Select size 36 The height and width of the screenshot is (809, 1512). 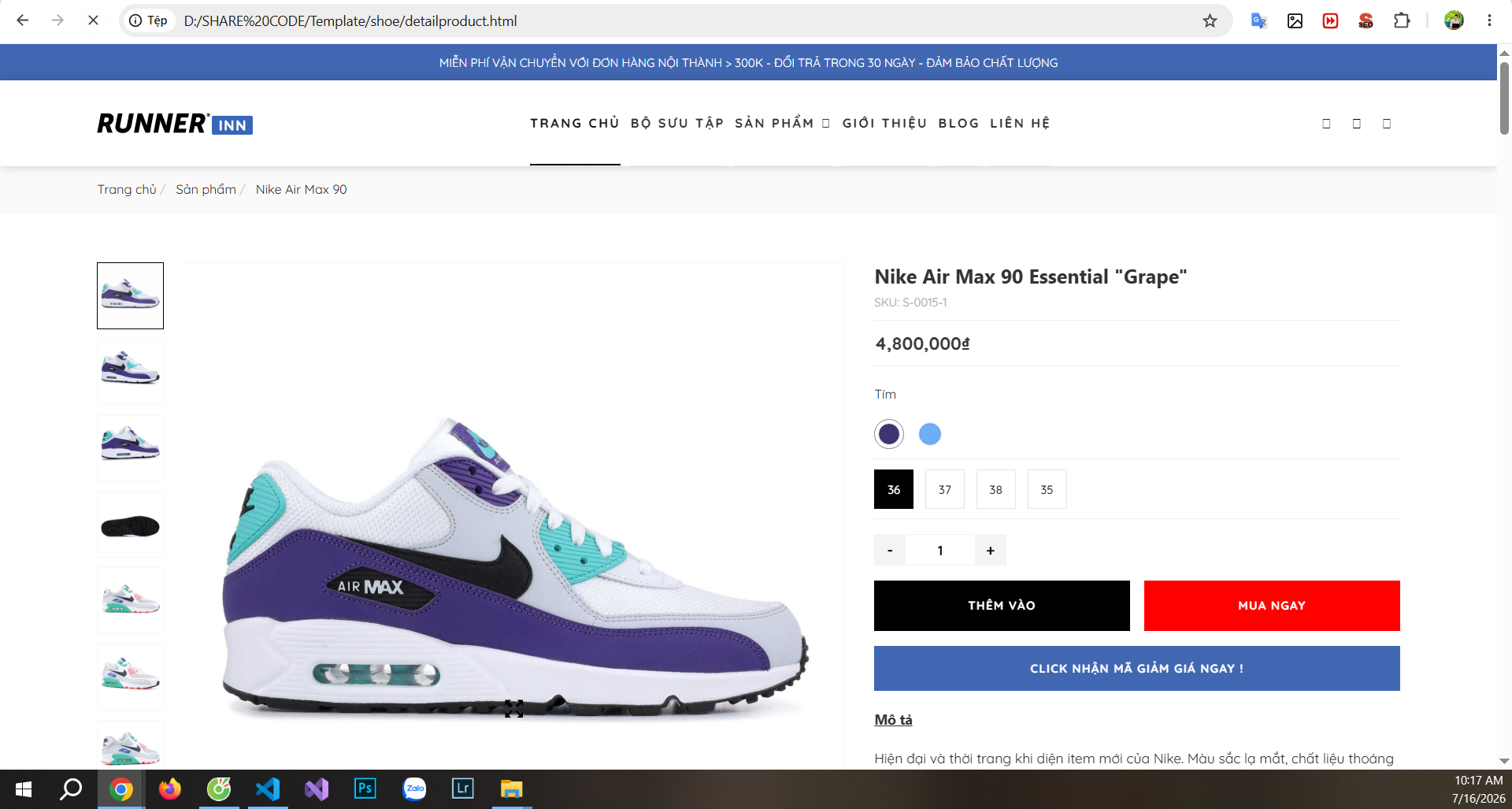(x=894, y=489)
